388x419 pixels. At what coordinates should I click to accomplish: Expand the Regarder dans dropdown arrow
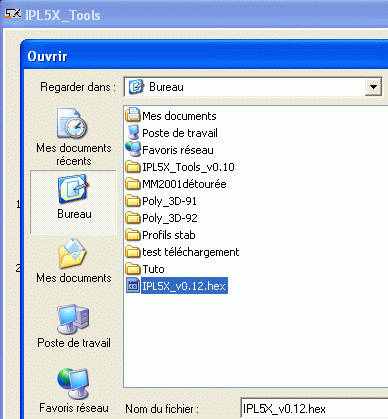(x=373, y=87)
